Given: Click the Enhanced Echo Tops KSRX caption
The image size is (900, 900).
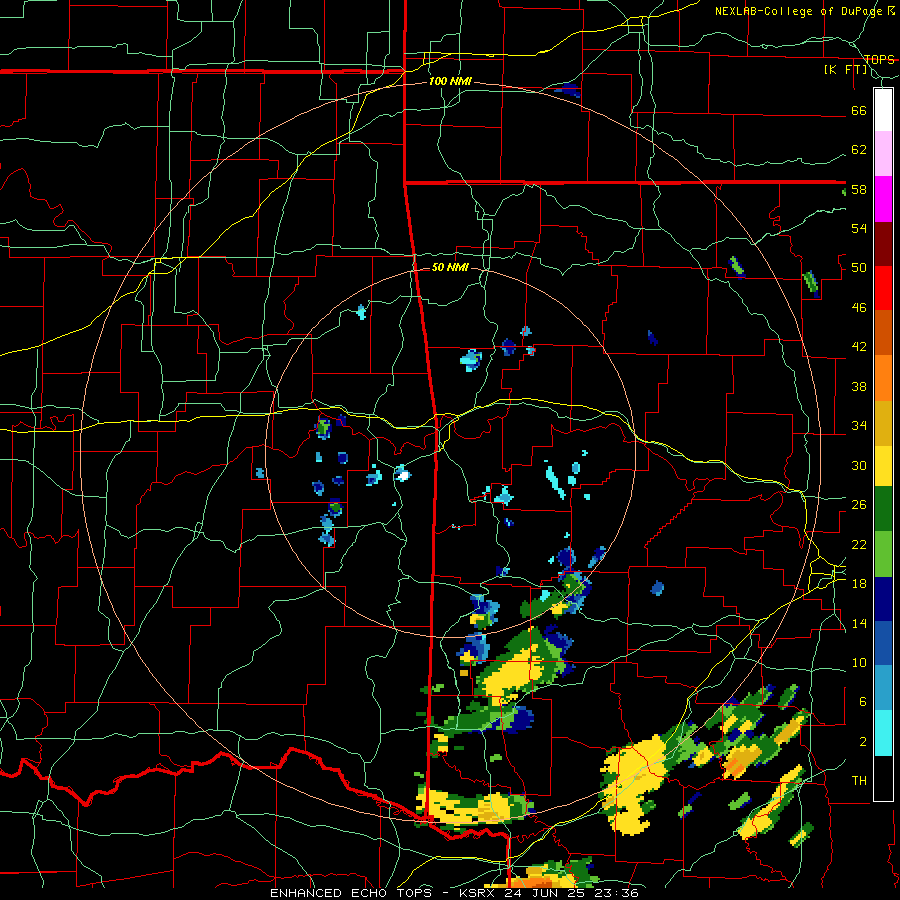Looking at the screenshot, I should click(454, 893).
